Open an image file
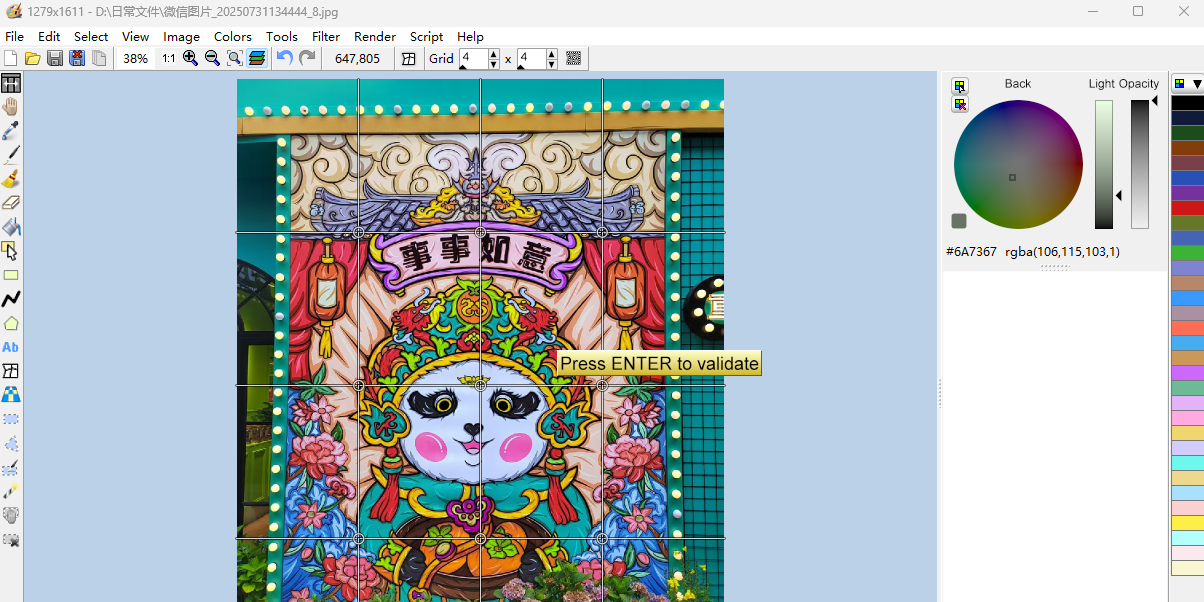This screenshot has width=1204, height=602. point(32,58)
